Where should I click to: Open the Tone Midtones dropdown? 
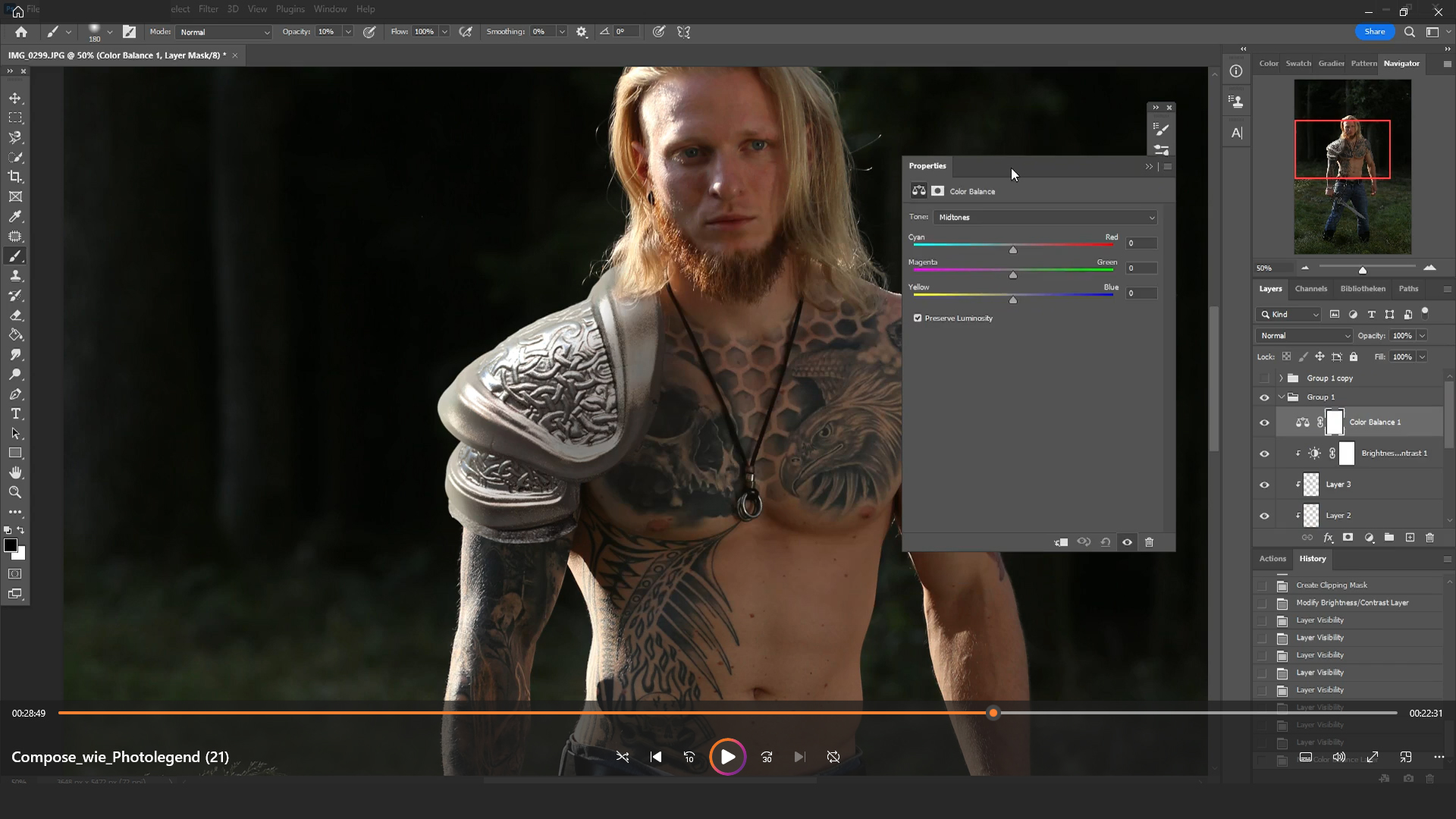click(x=1045, y=218)
